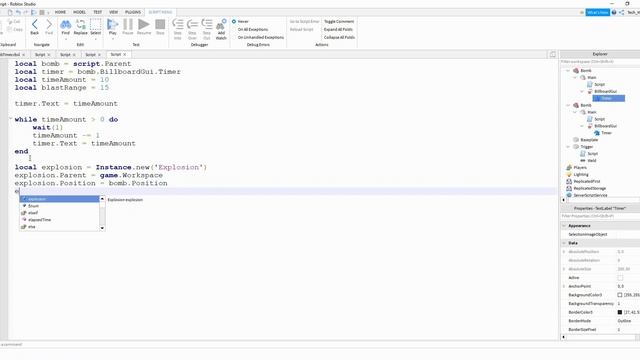Image resolution: width=640 pixels, height=360 pixels.
Task: Click the Copy clipboard icon
Action: (x=15, y=29)
